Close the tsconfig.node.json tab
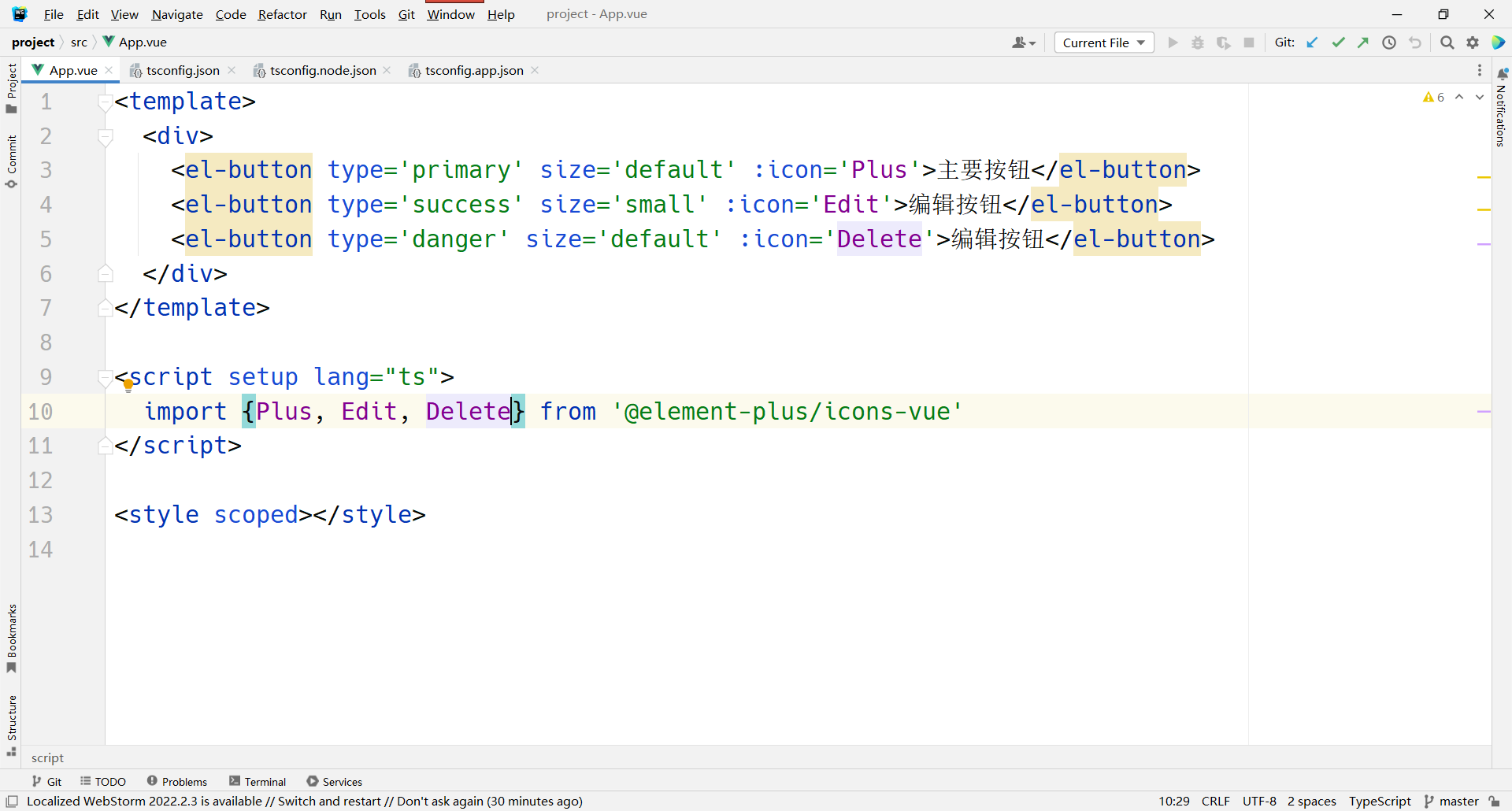1512x811 pixels. 387,70
